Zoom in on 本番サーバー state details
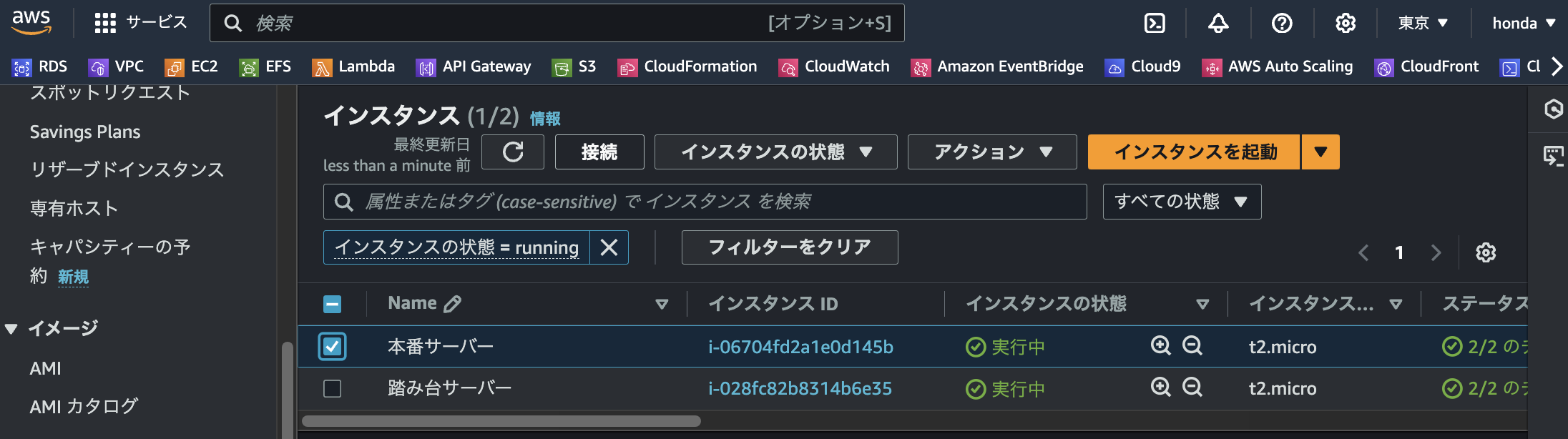The width and height of the screenshot is (1568, 439). (1160, 346)
